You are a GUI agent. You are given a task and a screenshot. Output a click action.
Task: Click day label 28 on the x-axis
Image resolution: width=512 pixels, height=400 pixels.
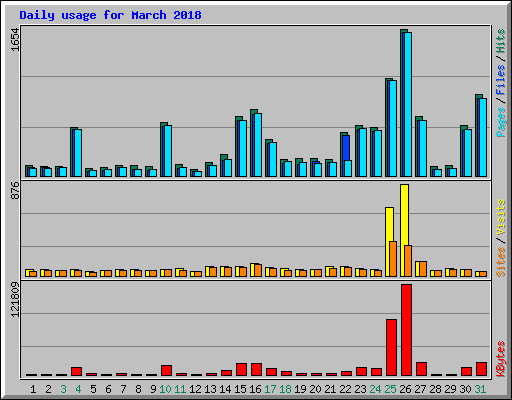(435, 389)
